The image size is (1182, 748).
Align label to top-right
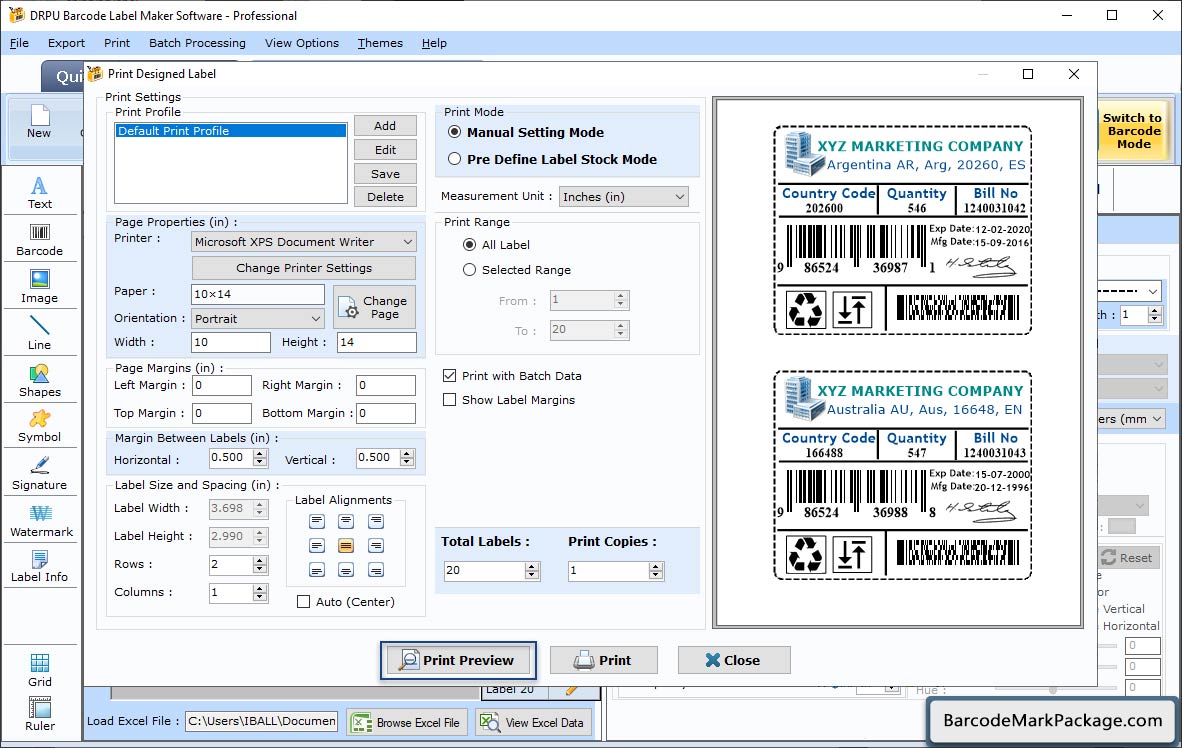[x=375, y=521]
